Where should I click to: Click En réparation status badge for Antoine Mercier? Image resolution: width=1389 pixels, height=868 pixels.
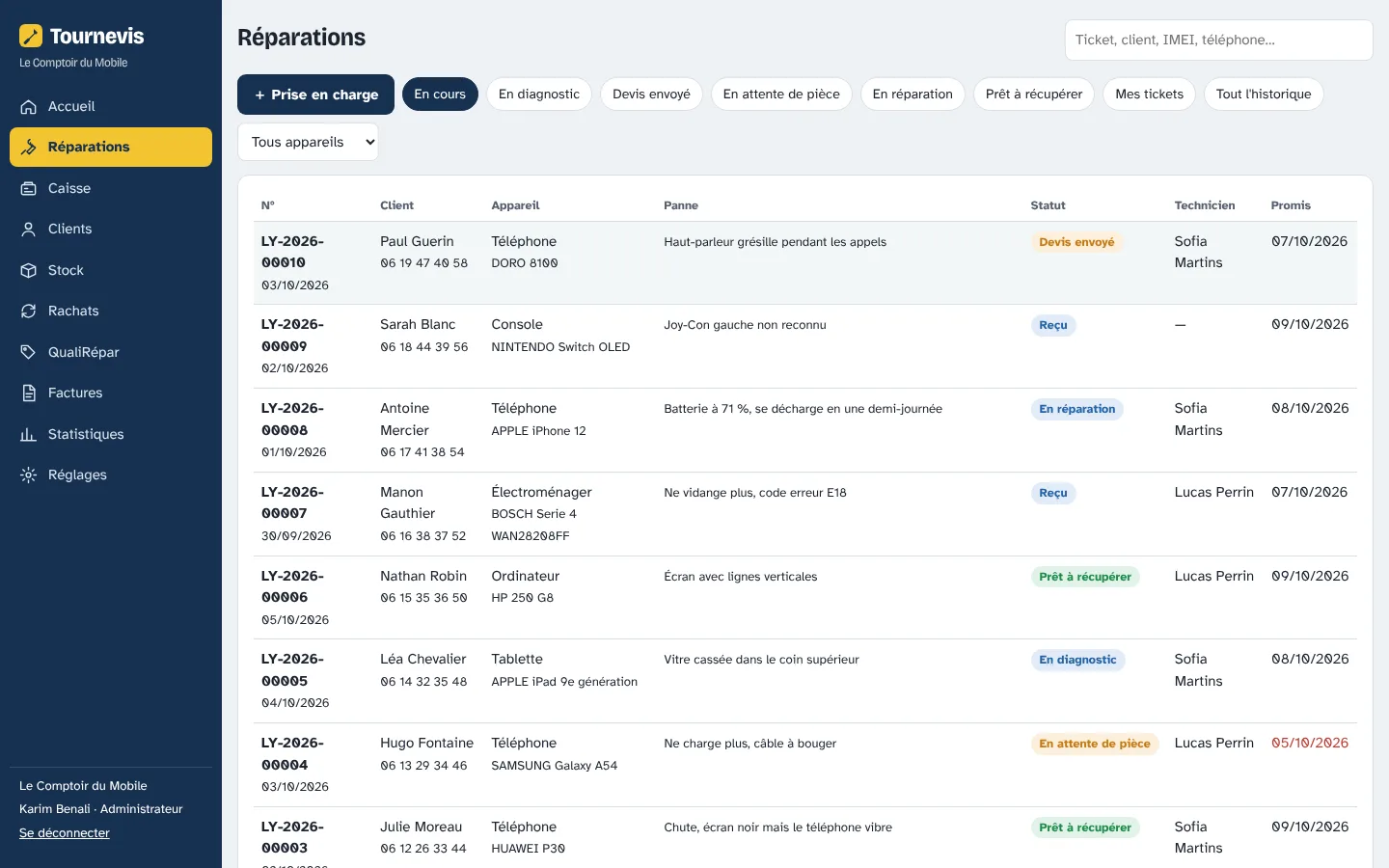point(1076,409)
